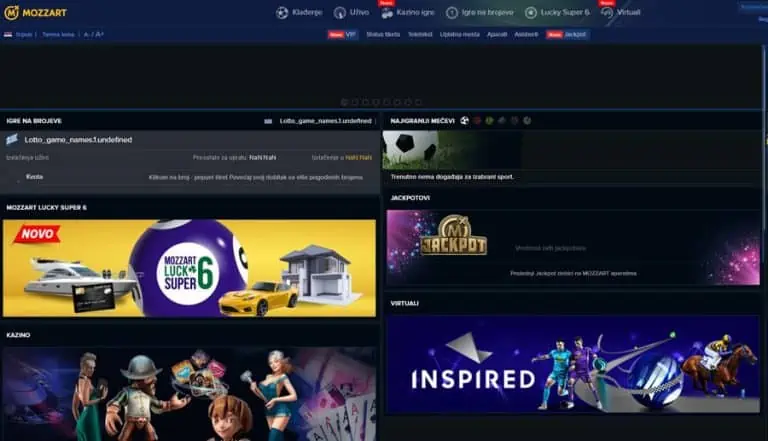Decrease font size with A-
Viewport: 768px width, 441px height.
pos(87,34)
